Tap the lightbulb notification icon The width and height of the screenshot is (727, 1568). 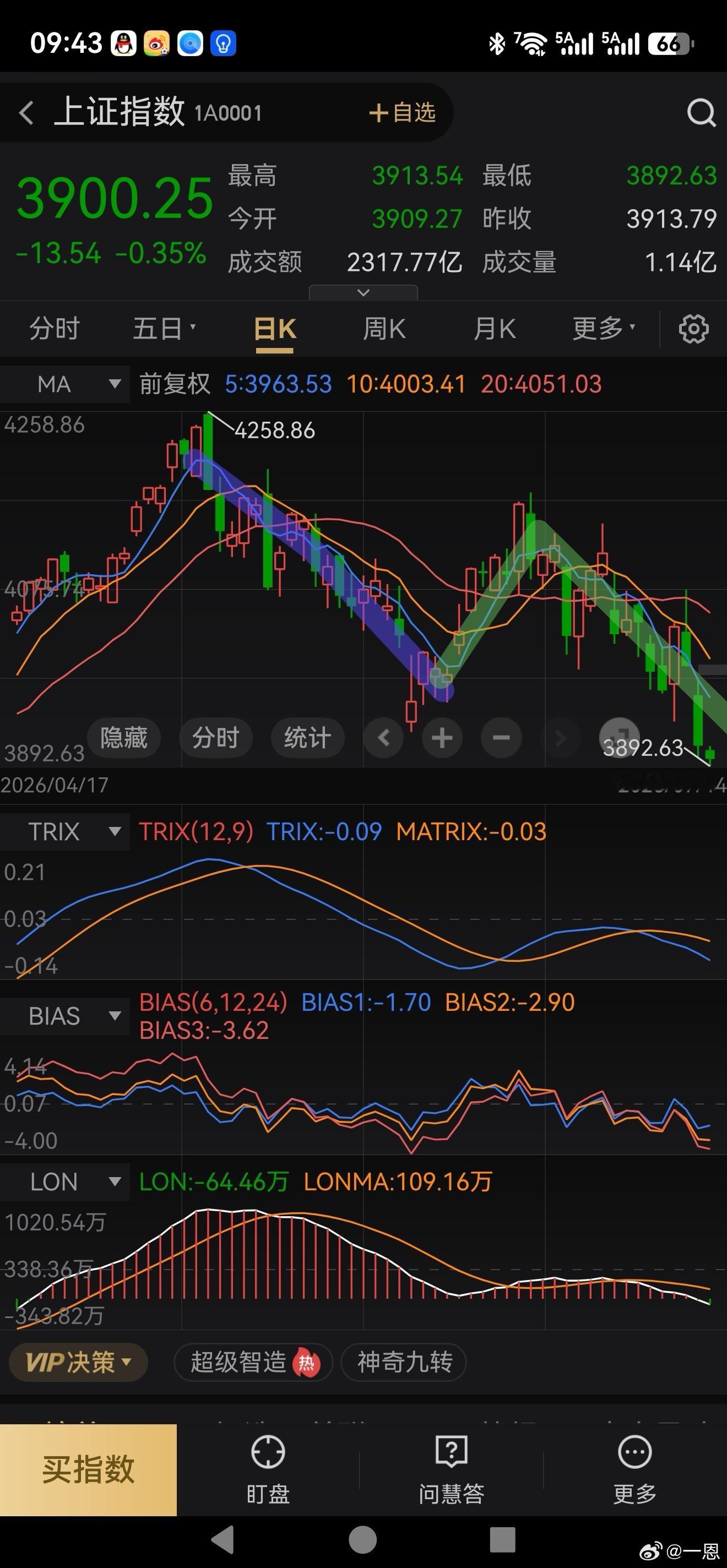pos(223,44)
